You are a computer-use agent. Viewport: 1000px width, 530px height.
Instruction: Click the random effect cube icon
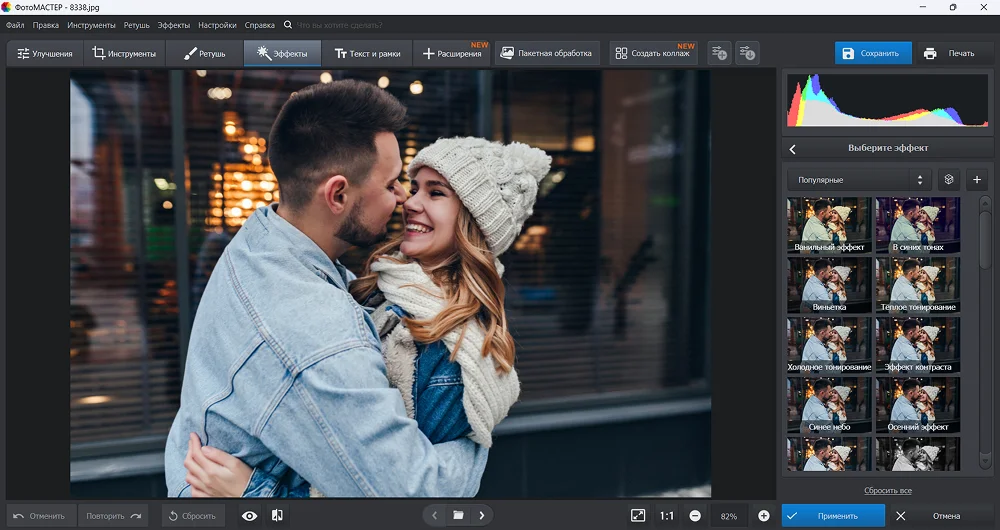[948, 180]
